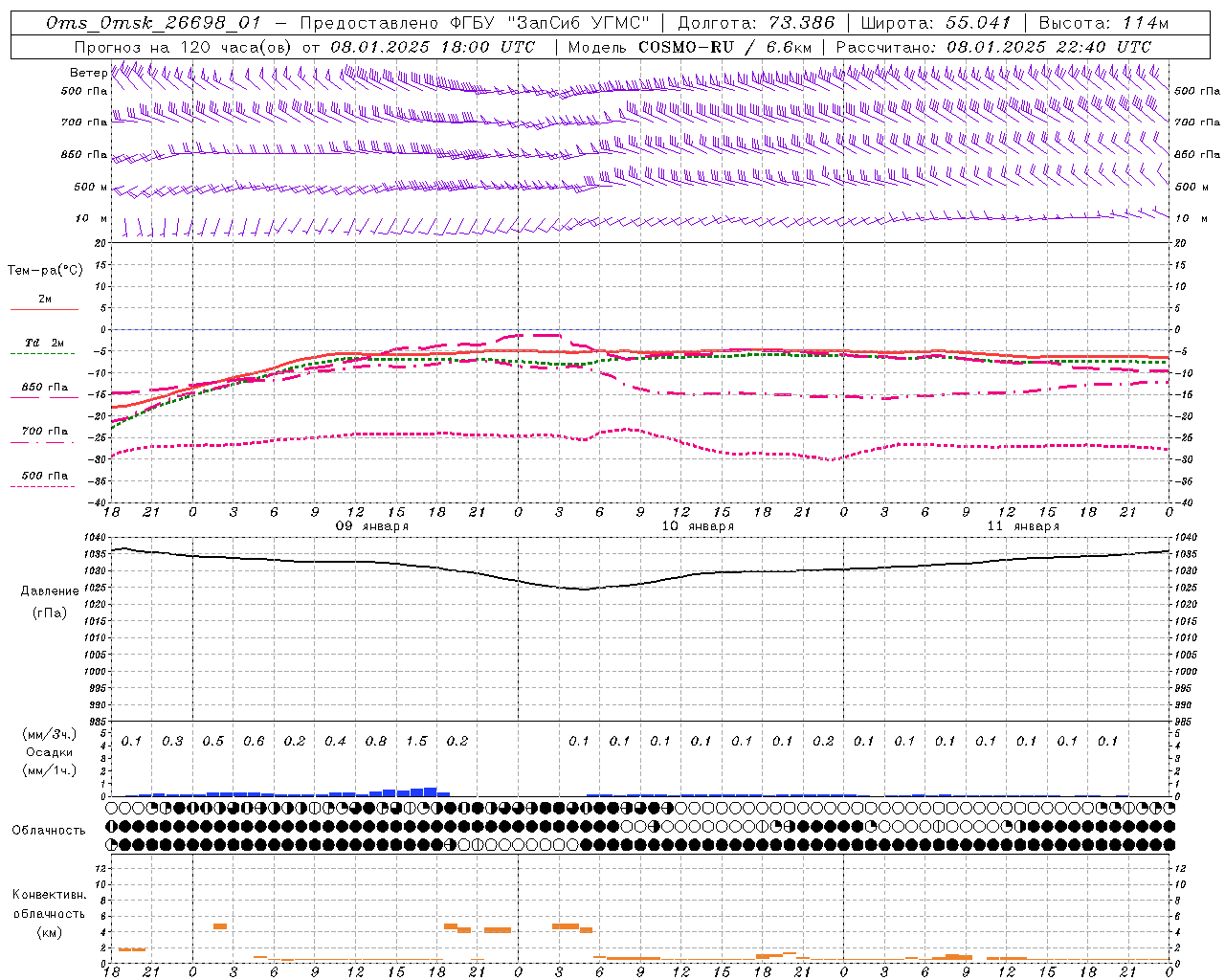Click the 'Облачность' cloud cover label
The image size is (1225, 980).
pos(49,831)
